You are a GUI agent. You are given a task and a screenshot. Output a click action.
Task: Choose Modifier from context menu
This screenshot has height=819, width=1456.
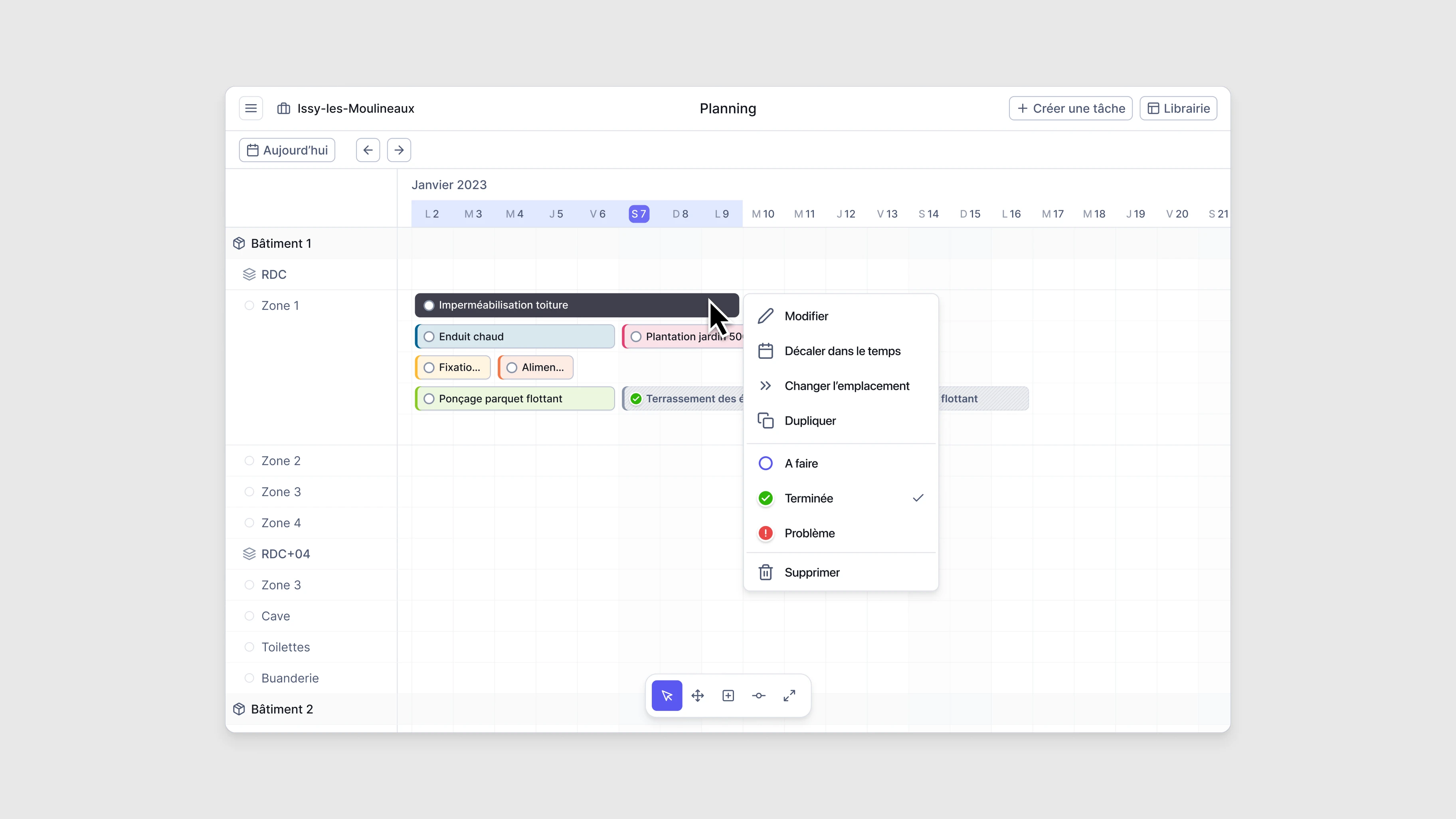point(806,316)
